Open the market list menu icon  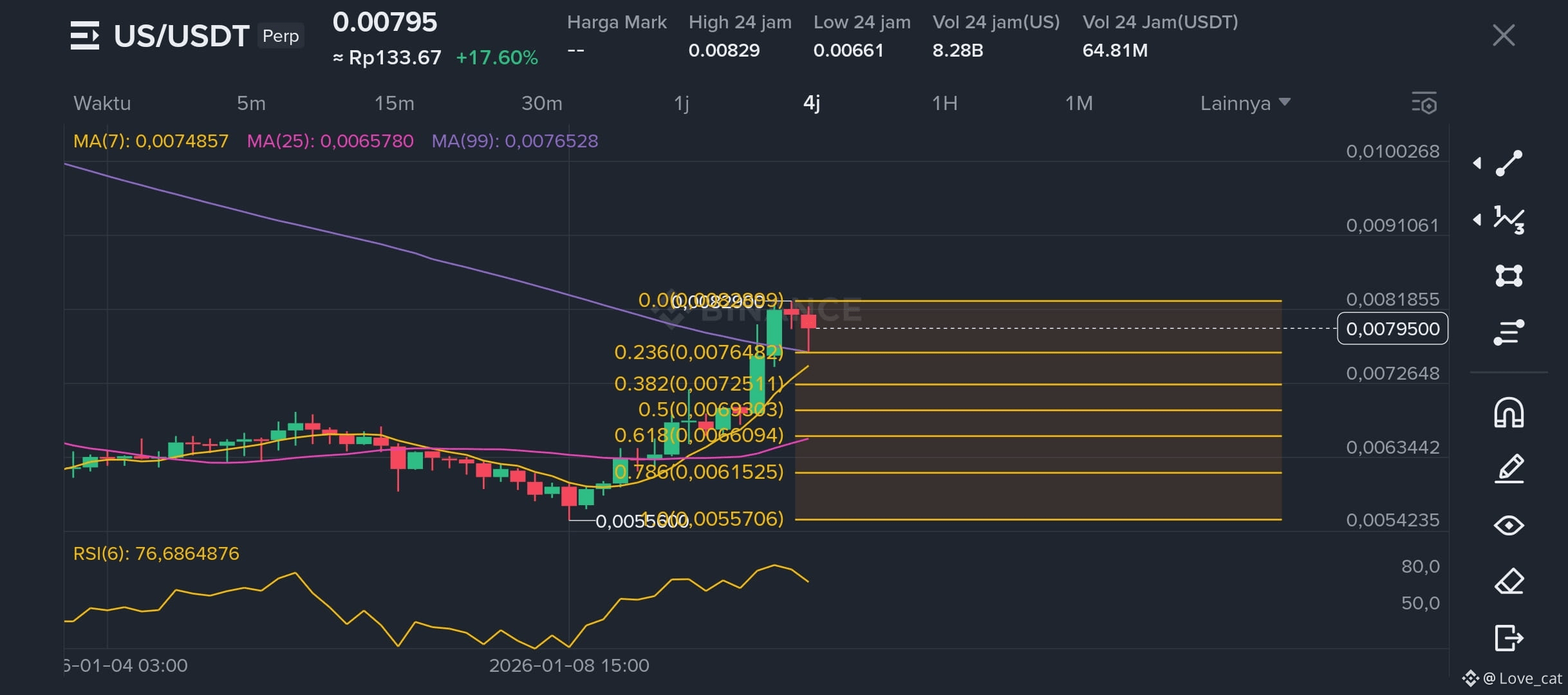85,35
